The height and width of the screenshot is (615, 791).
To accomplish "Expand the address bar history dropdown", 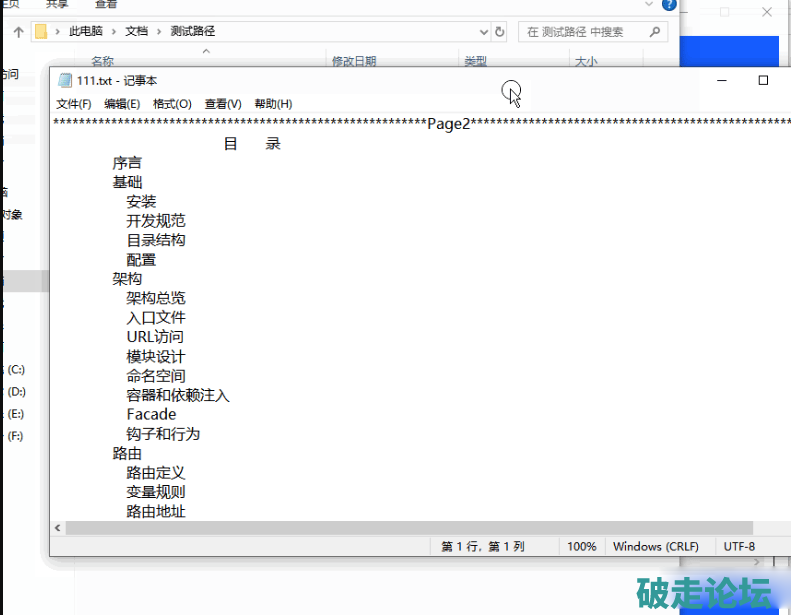I will click(482, 32).
